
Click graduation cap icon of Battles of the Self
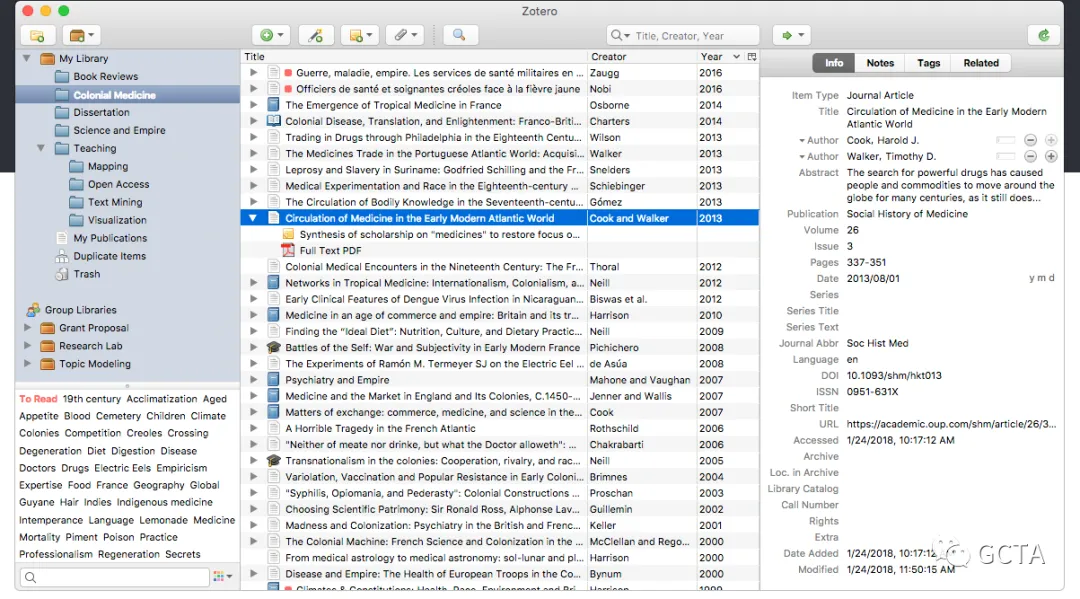coord(273,348)
